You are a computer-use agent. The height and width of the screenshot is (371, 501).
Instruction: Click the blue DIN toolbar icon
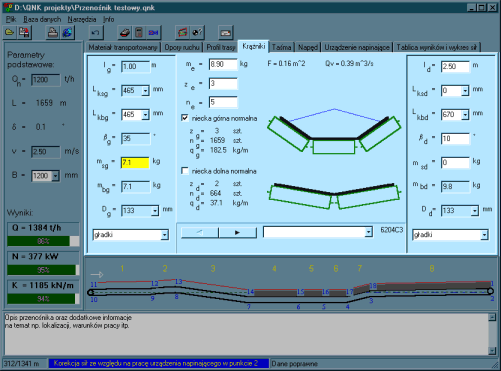point(153,32)
